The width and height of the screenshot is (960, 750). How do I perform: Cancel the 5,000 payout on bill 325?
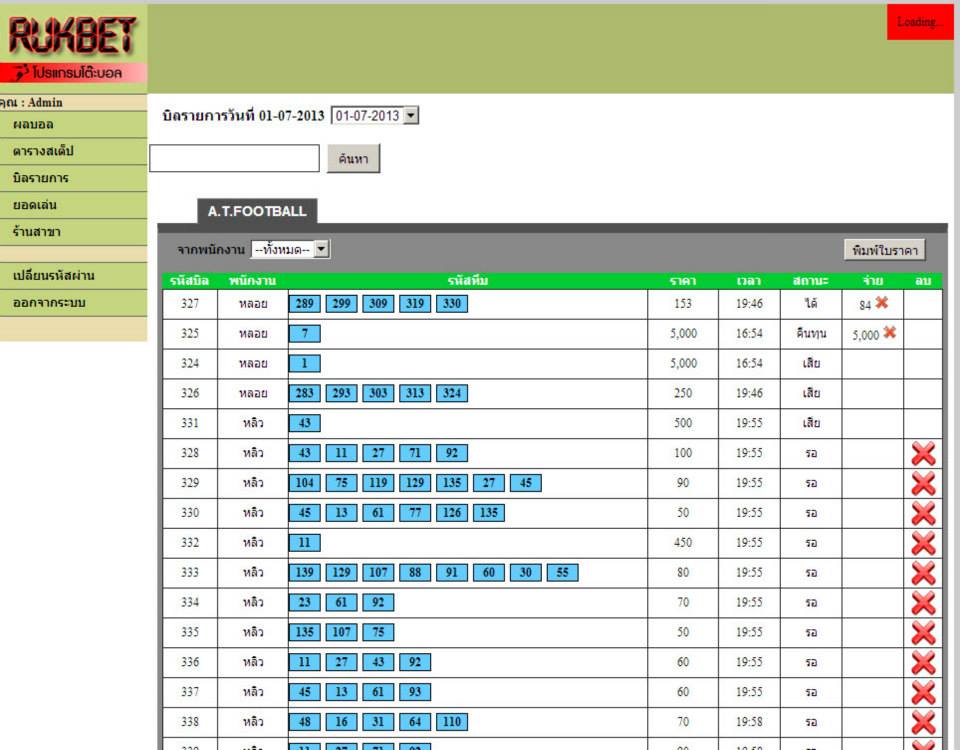click(890, 332)
